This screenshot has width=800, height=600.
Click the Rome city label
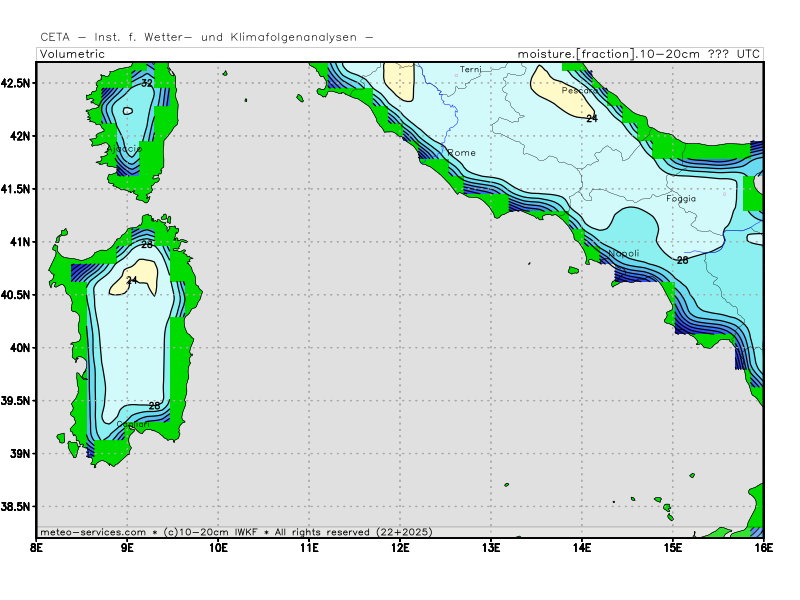(x=462, y=153)
